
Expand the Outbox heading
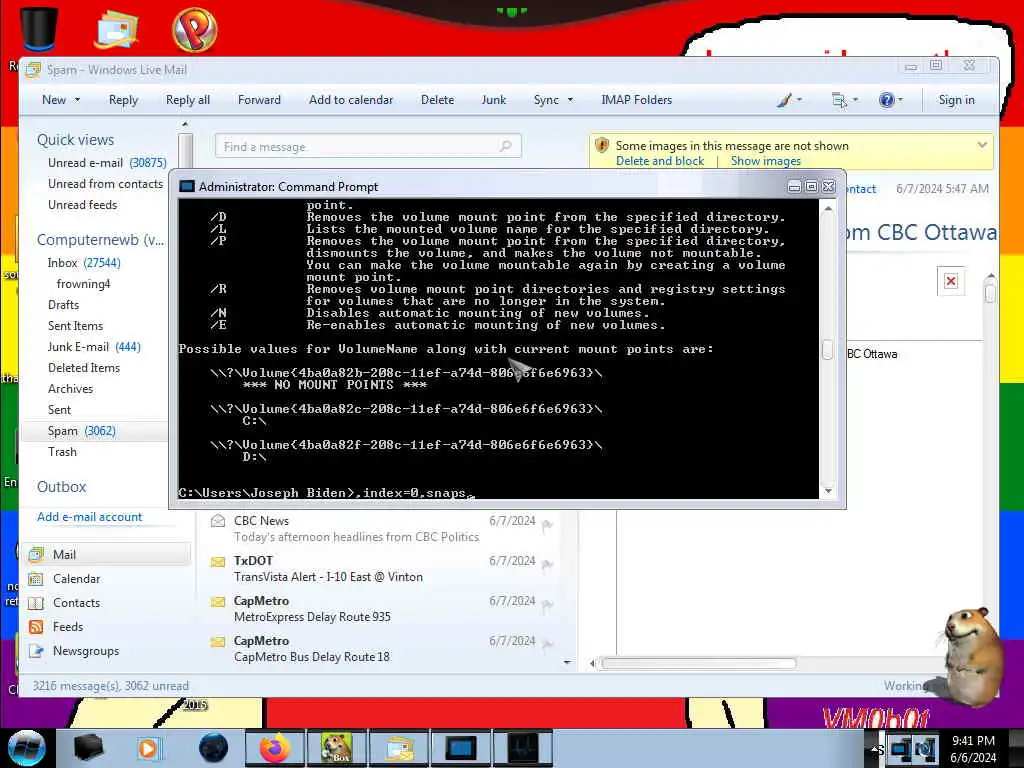61,487
